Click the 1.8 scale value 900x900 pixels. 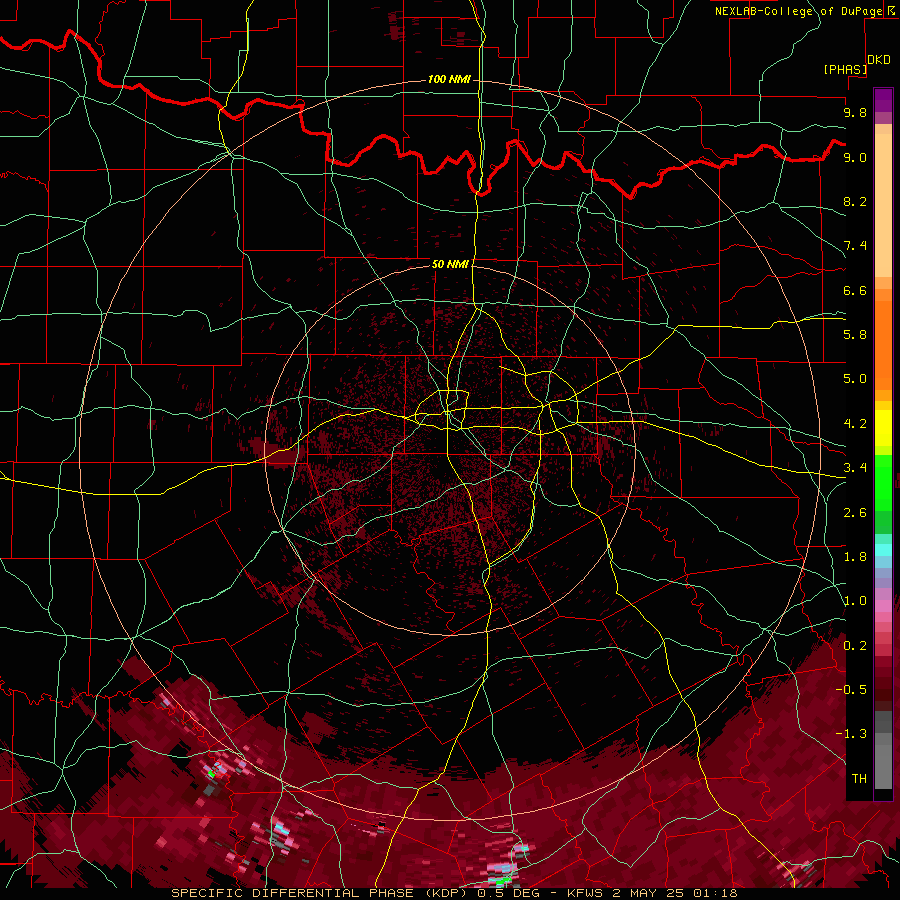pos(855,557)
